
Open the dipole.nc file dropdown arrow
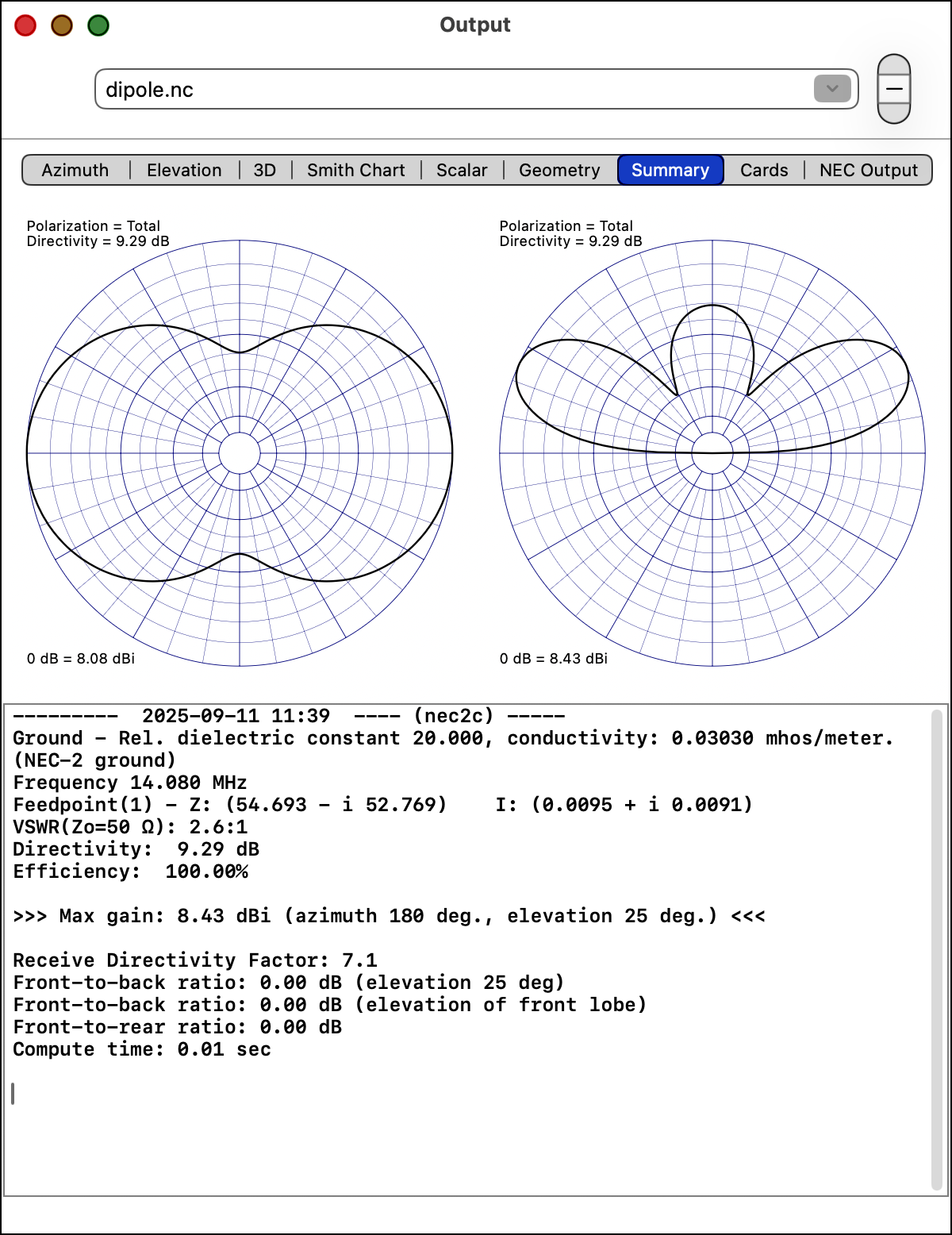(831, 89)
